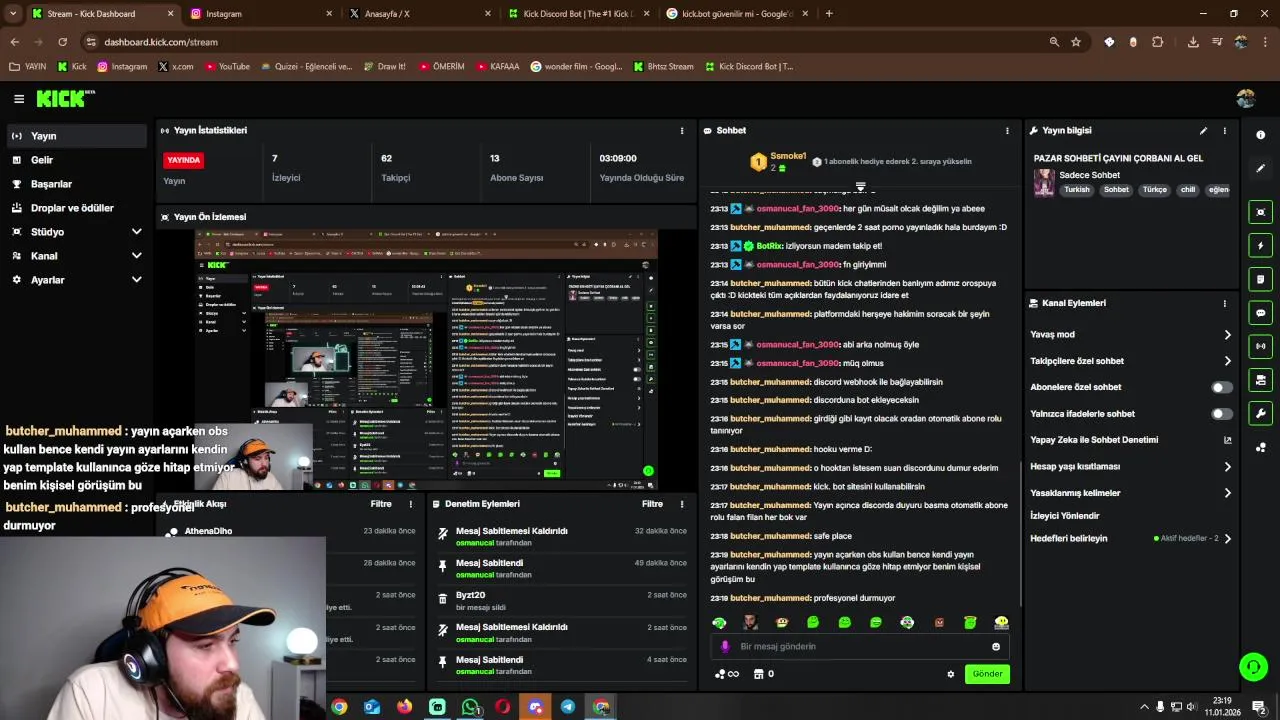
Task: Open Takipçilere özel sohbet chevron
Action: [1227, 361]
